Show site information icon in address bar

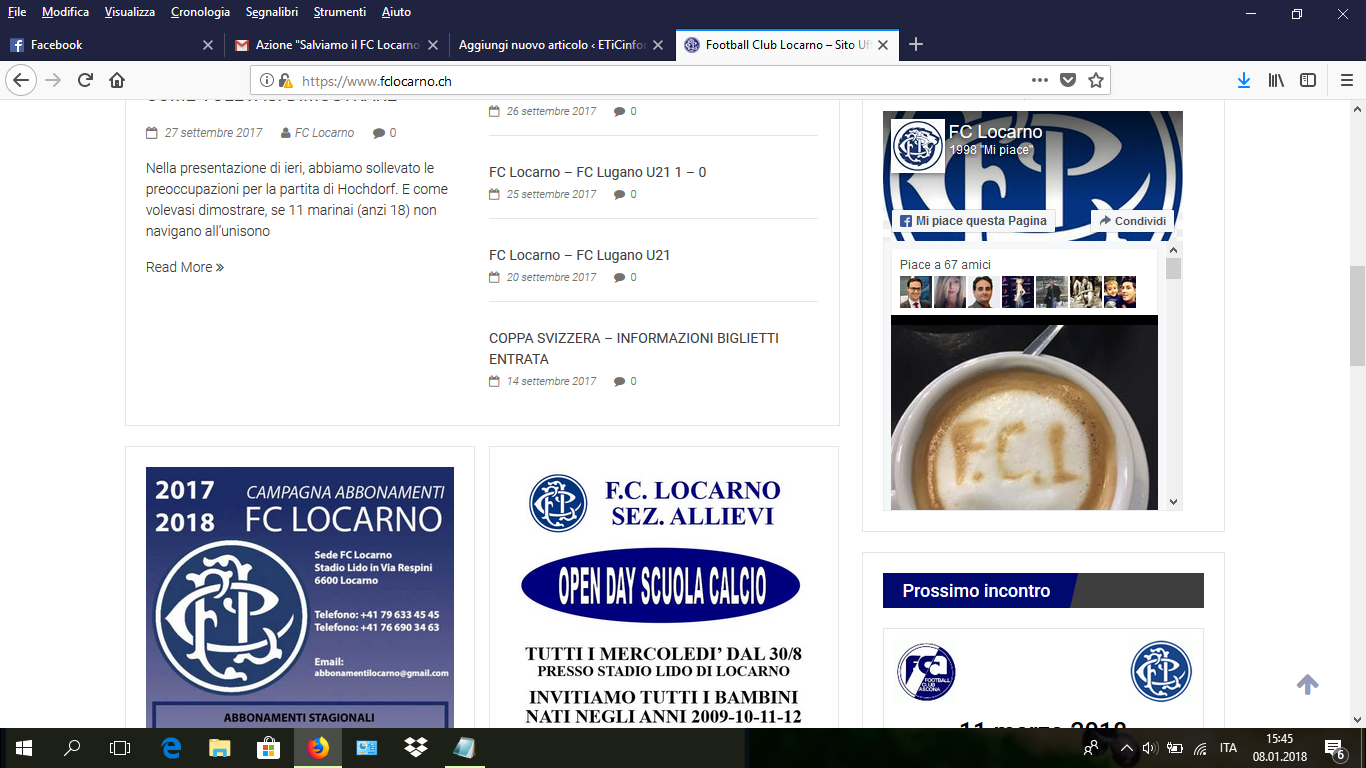[267, 81]
